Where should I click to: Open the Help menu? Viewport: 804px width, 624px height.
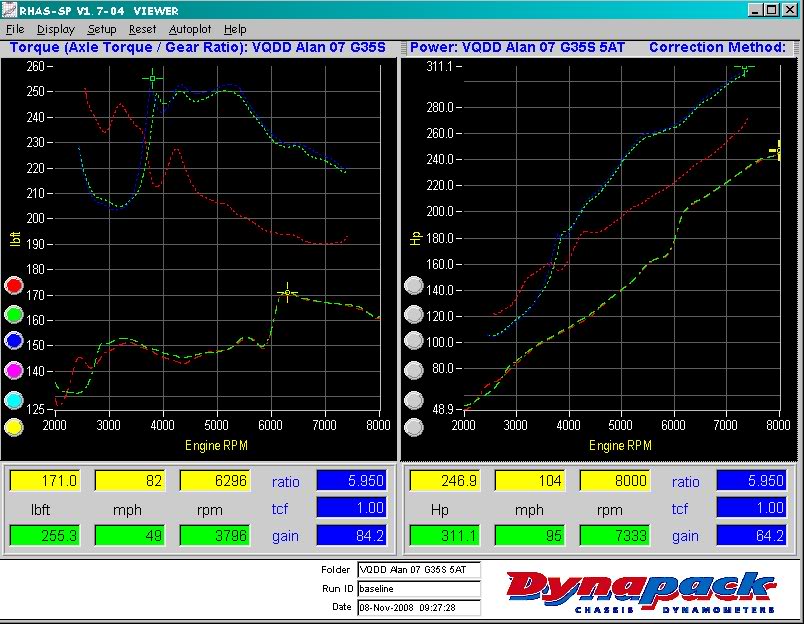pyautogui.click(x=235, y=29)
